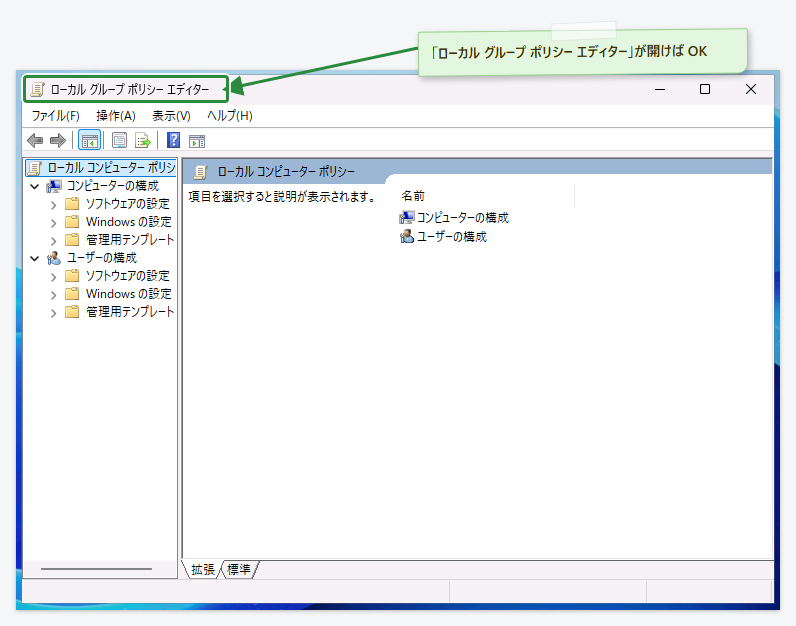Select ユーザーの構成 text in the right list
The image size is (796, 626).
tap(451, 237)
